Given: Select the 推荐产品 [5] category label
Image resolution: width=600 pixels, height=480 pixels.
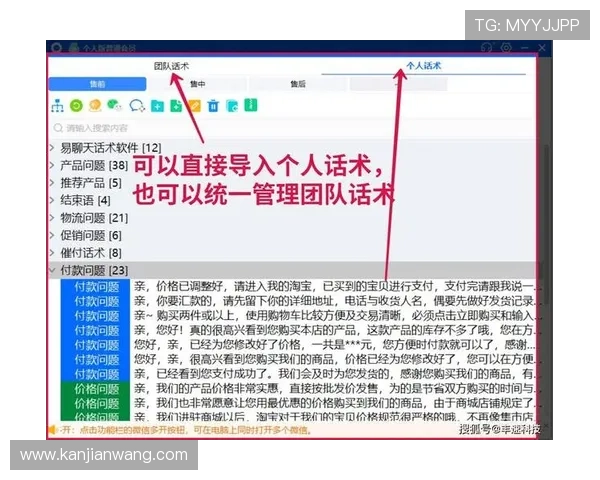Looking at the screenshot, I should pyautogui.click(x=91, y=183).
